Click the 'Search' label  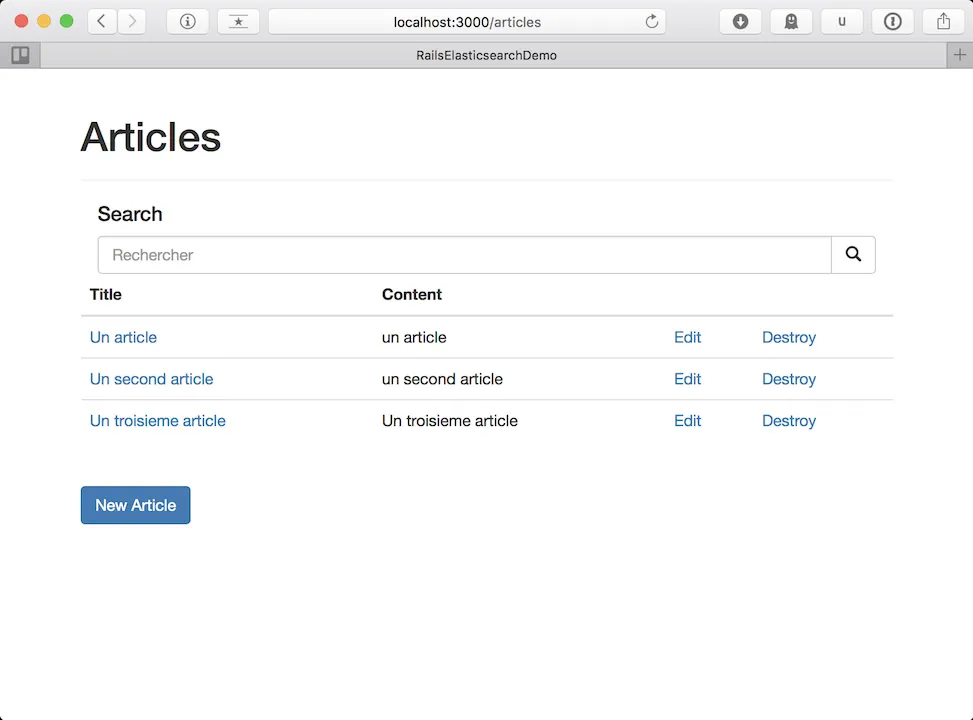[130, 214]
